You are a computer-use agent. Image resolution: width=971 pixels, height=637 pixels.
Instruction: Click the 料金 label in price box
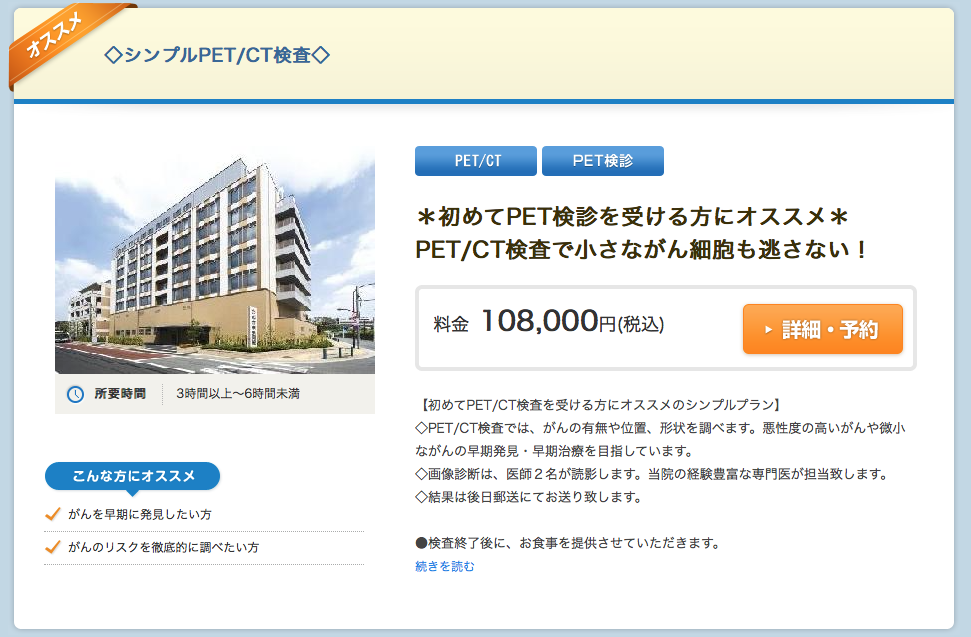coord(451,324)
